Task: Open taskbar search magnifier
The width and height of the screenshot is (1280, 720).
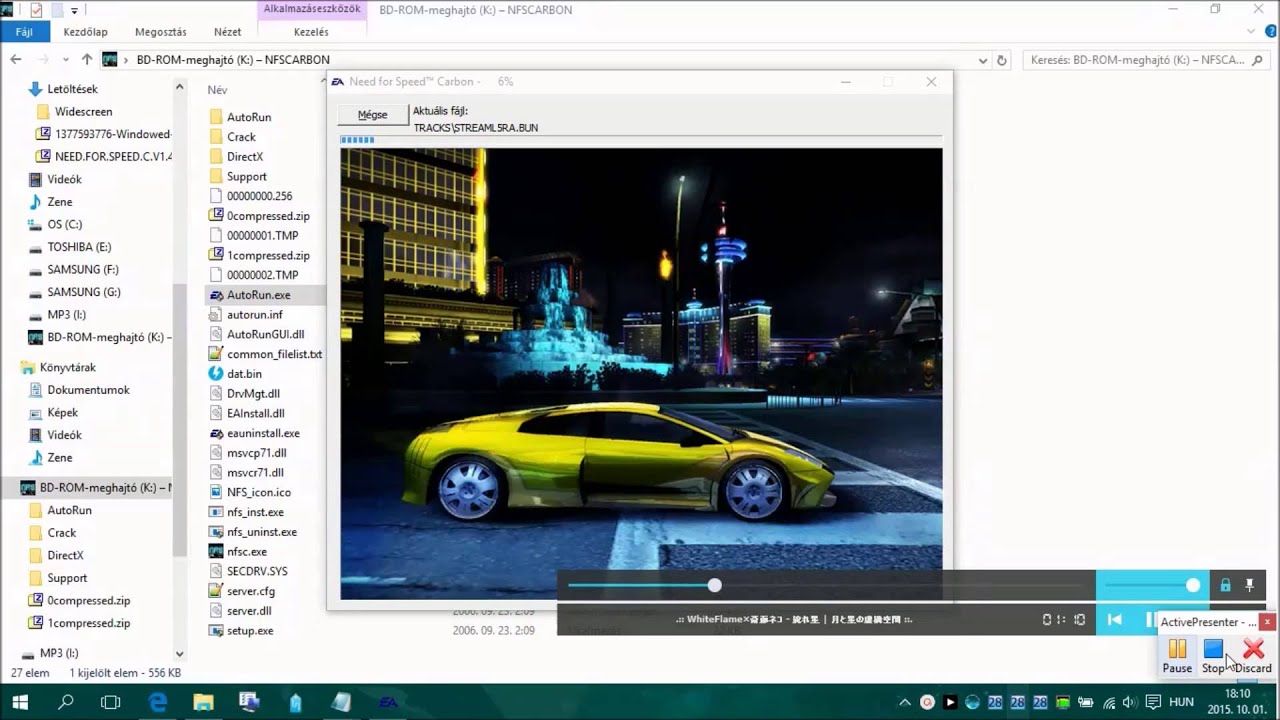Action: coord(66,702)
